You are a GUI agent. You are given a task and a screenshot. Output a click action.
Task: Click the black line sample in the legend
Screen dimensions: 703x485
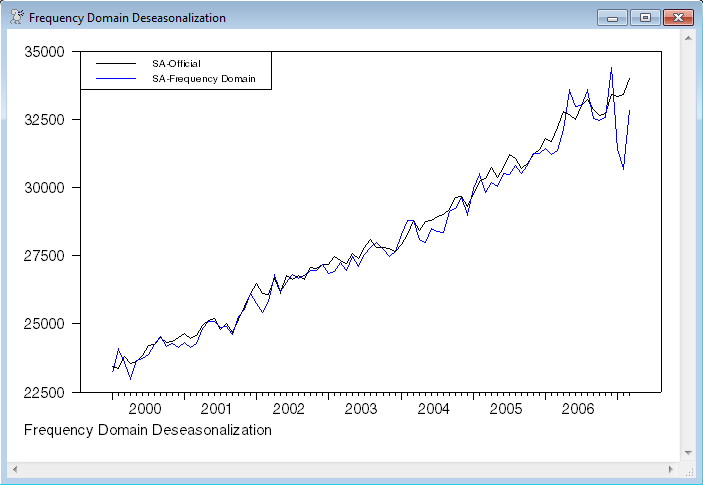(x=114, y=64)
